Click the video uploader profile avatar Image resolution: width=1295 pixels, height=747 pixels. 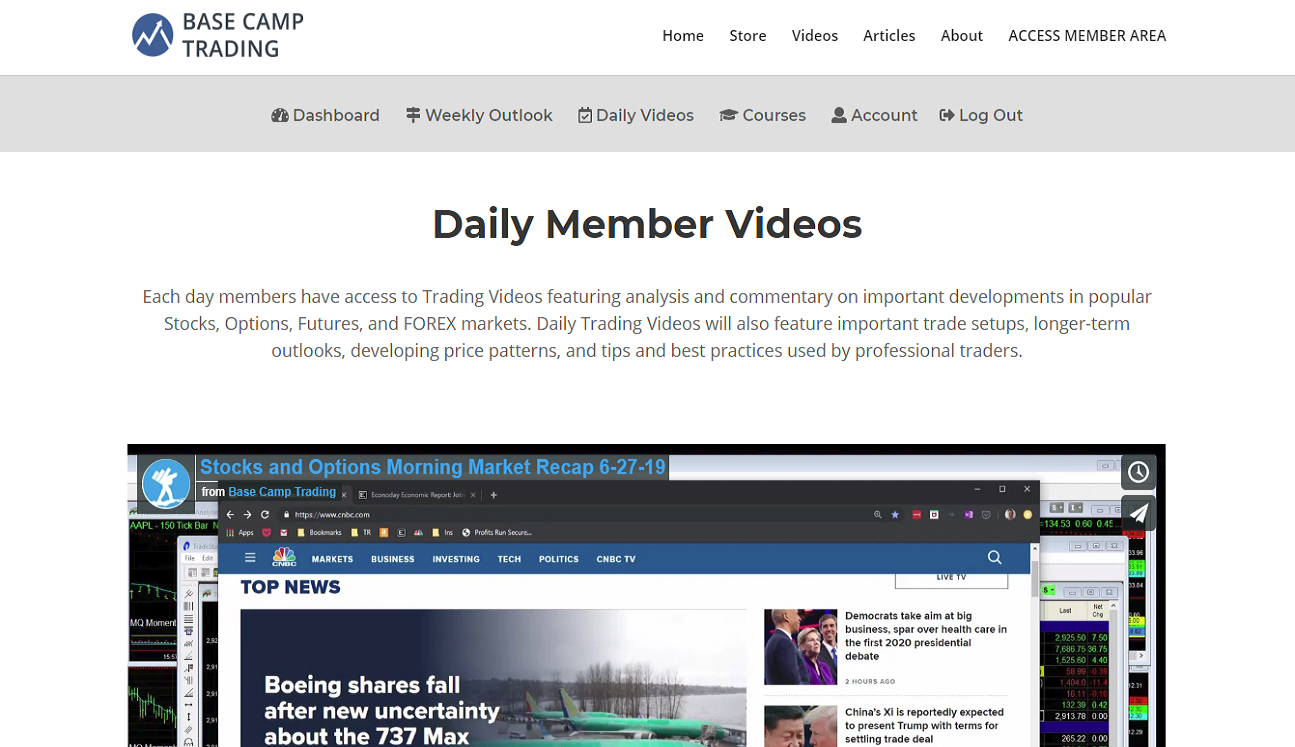(166, 483)
